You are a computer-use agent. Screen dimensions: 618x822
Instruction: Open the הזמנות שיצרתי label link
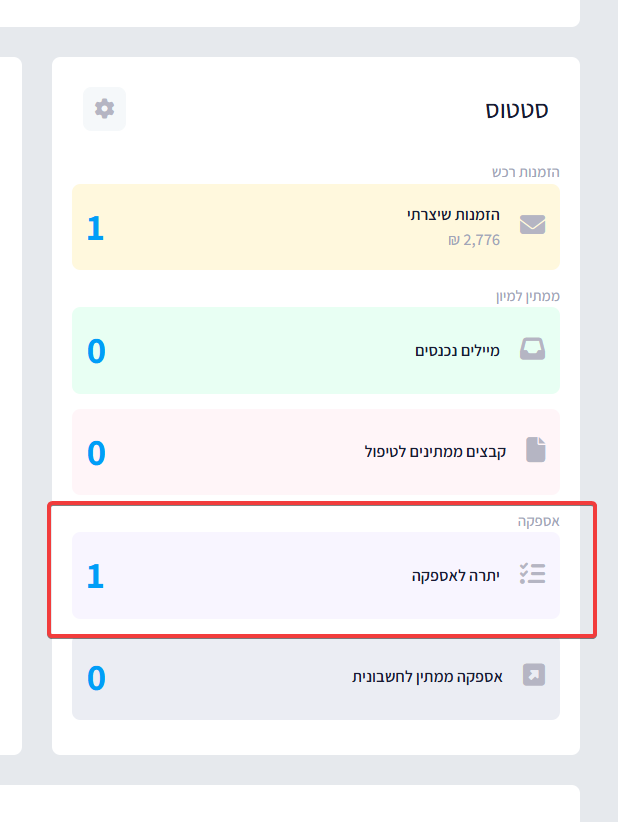[453, 215]
